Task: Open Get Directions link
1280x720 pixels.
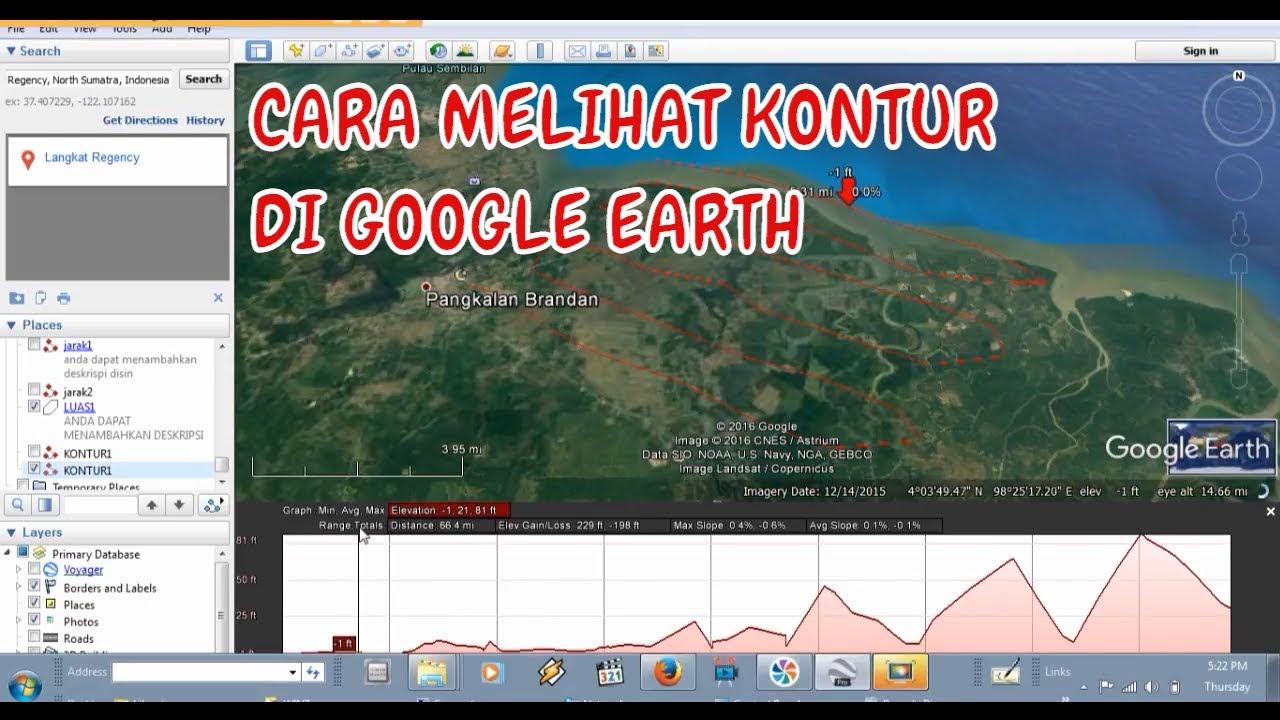Action: (x=140, y=120)
